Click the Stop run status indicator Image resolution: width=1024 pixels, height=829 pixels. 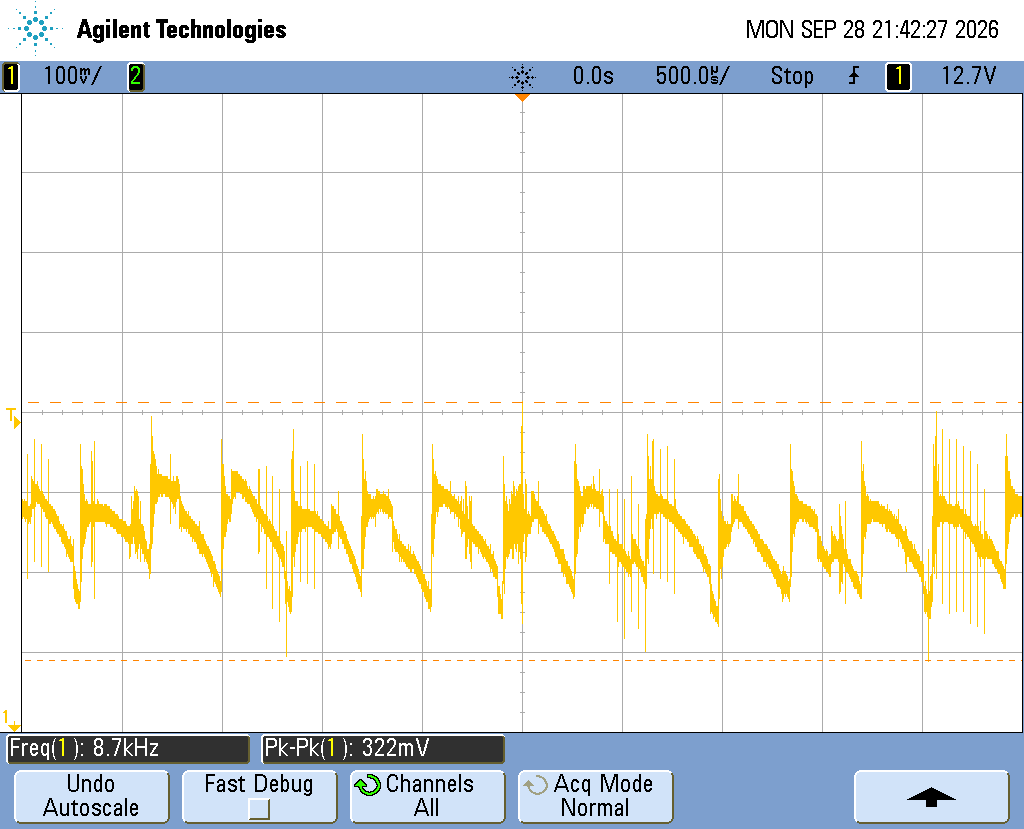[792, 76]
